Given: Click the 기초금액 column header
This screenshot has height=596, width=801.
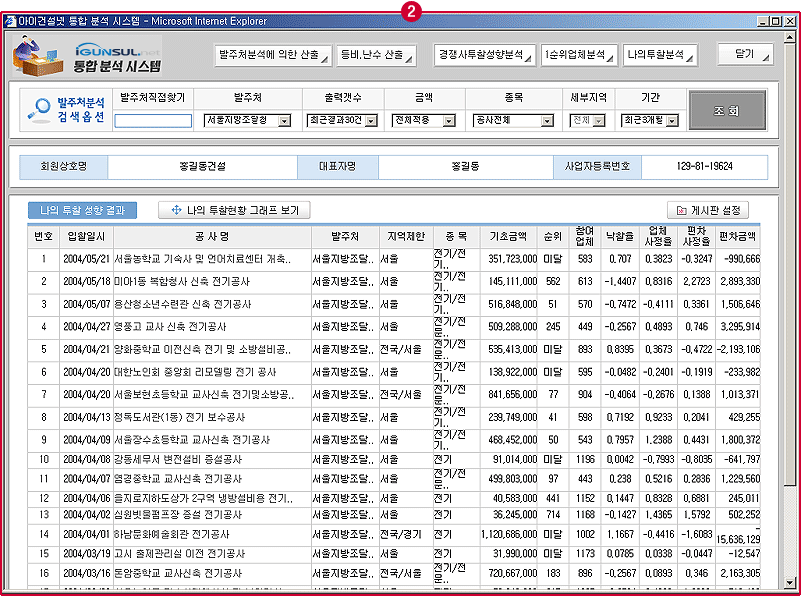Looking at the screenshot, I should (x=508, y=236).
